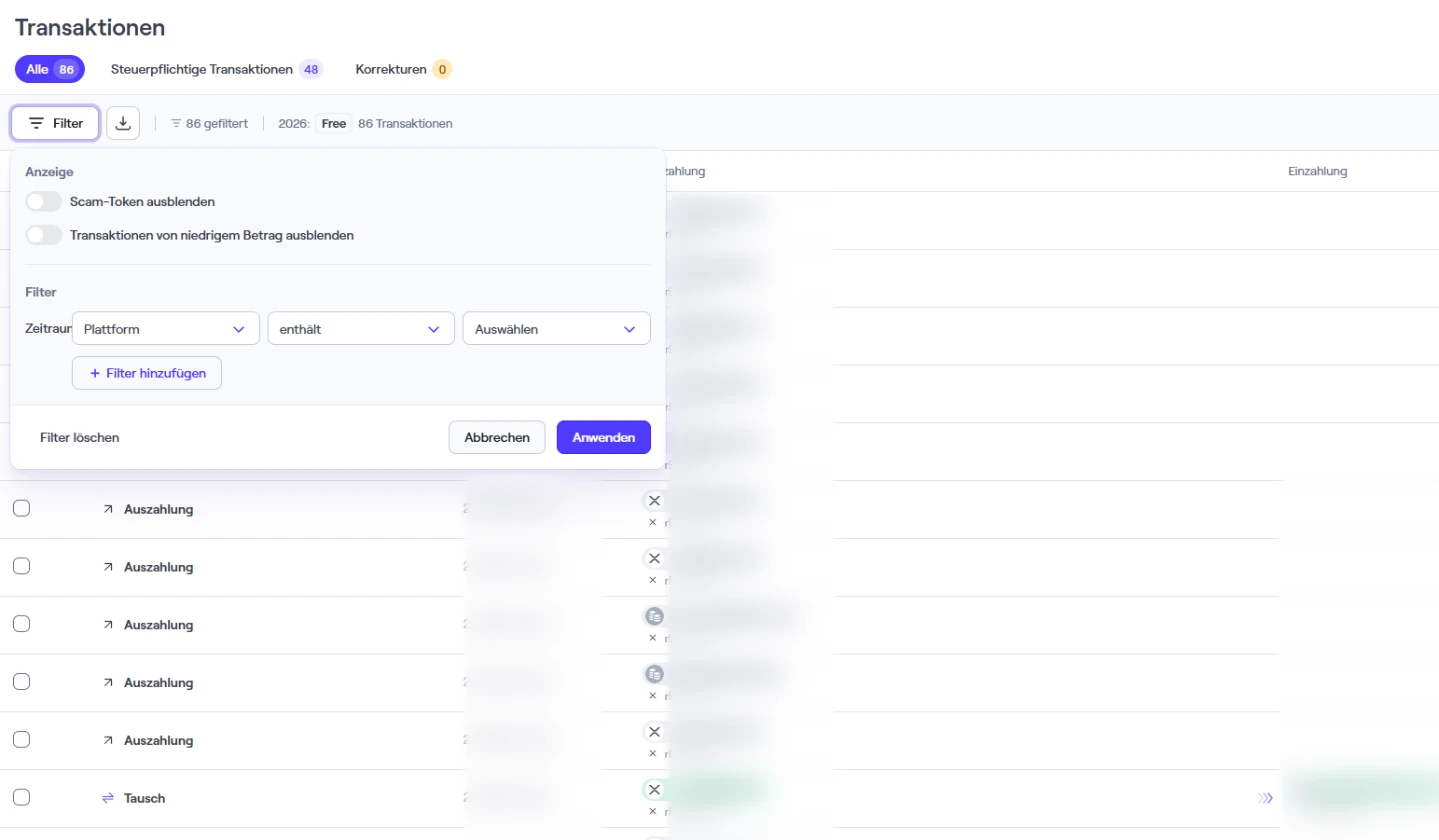Click Filter löschen to clear filters
Screen dimensions: 1439x840
(80, 437)
